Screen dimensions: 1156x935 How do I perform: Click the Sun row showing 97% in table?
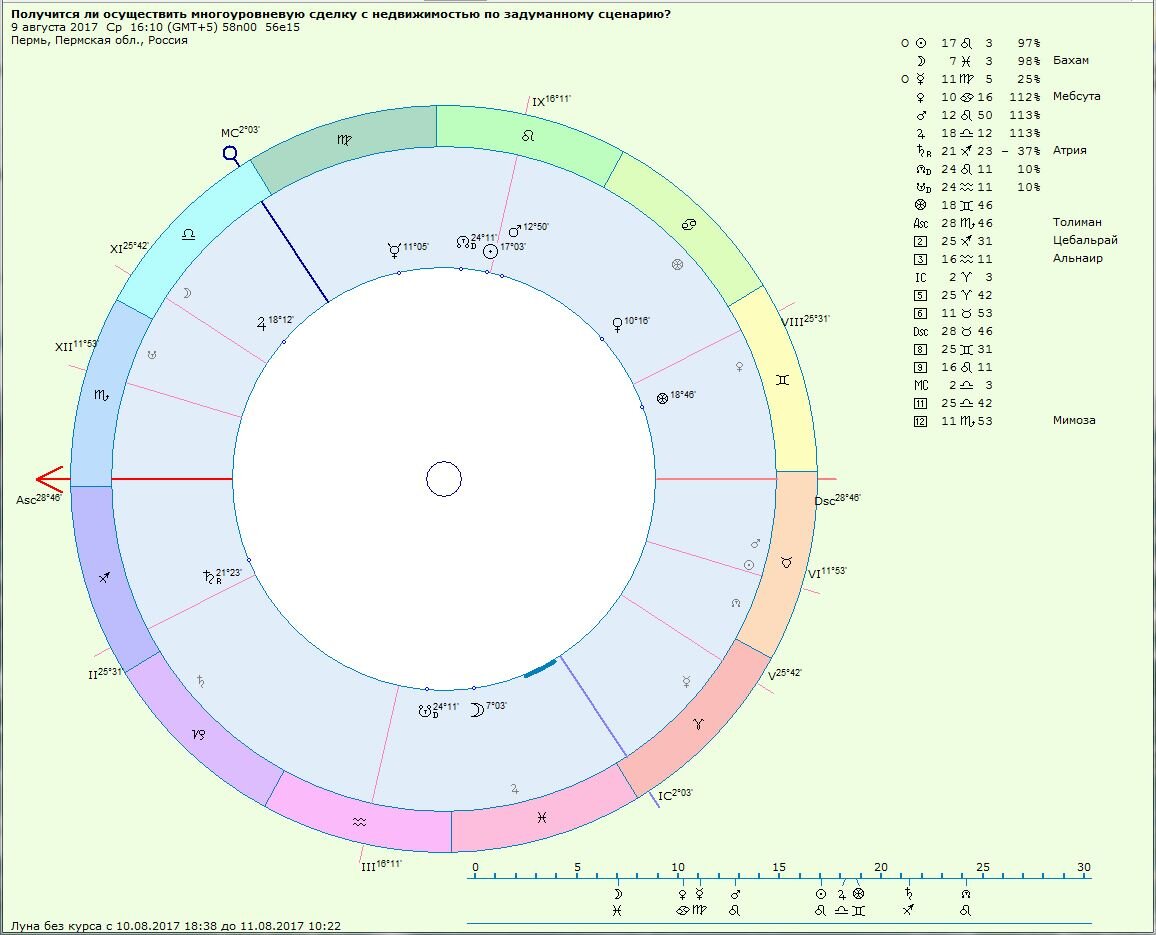coord(970,43)
